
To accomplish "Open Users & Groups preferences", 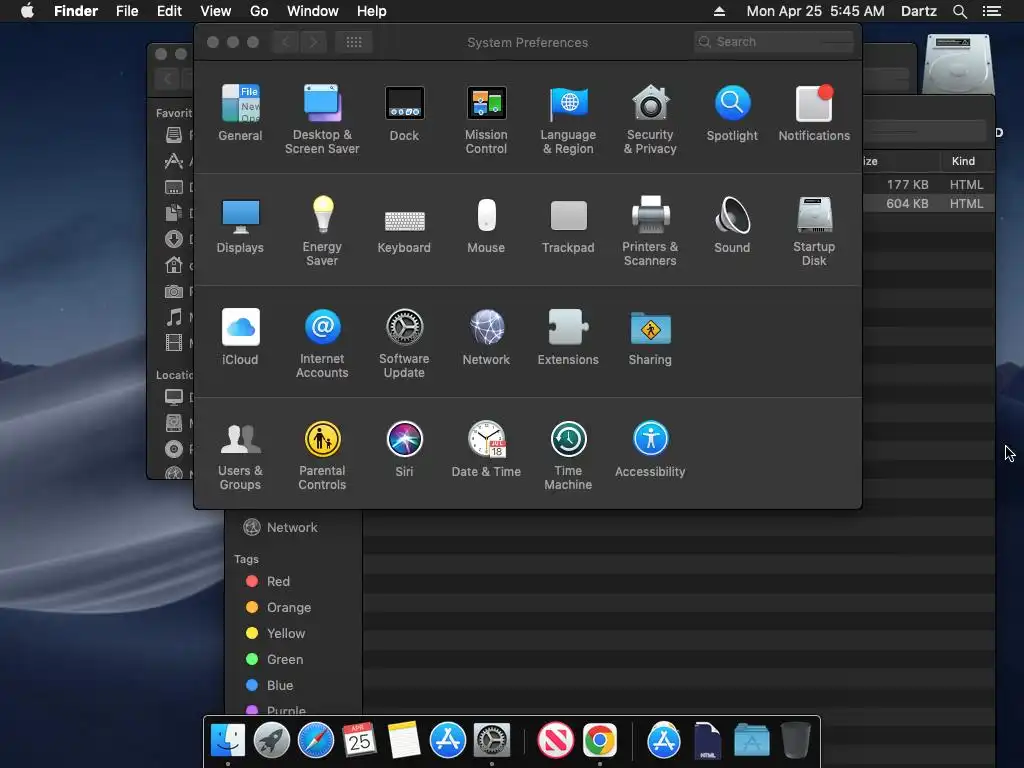I will (x=240, y=456).
